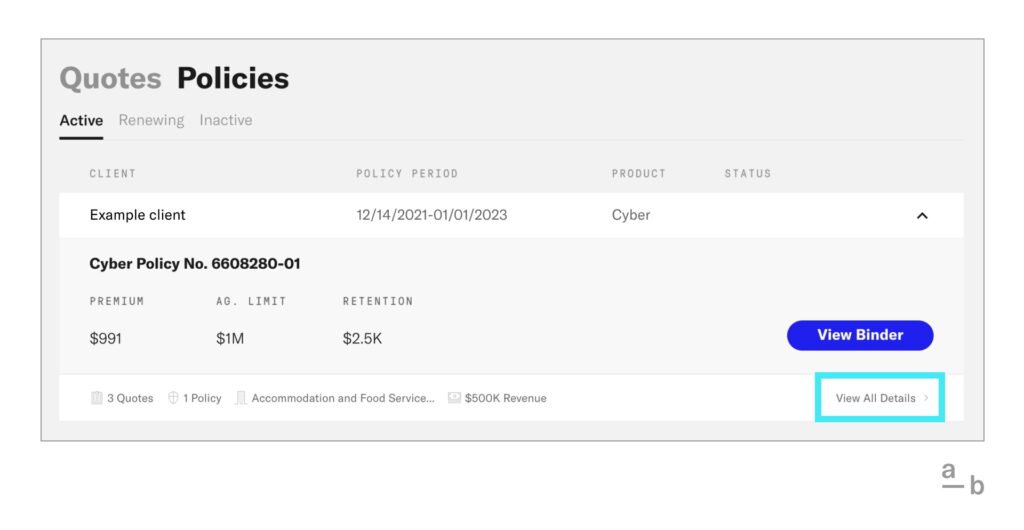Open the Renewing tab
Viewport: 1024px width, 530px height.
tap(151, 120)
